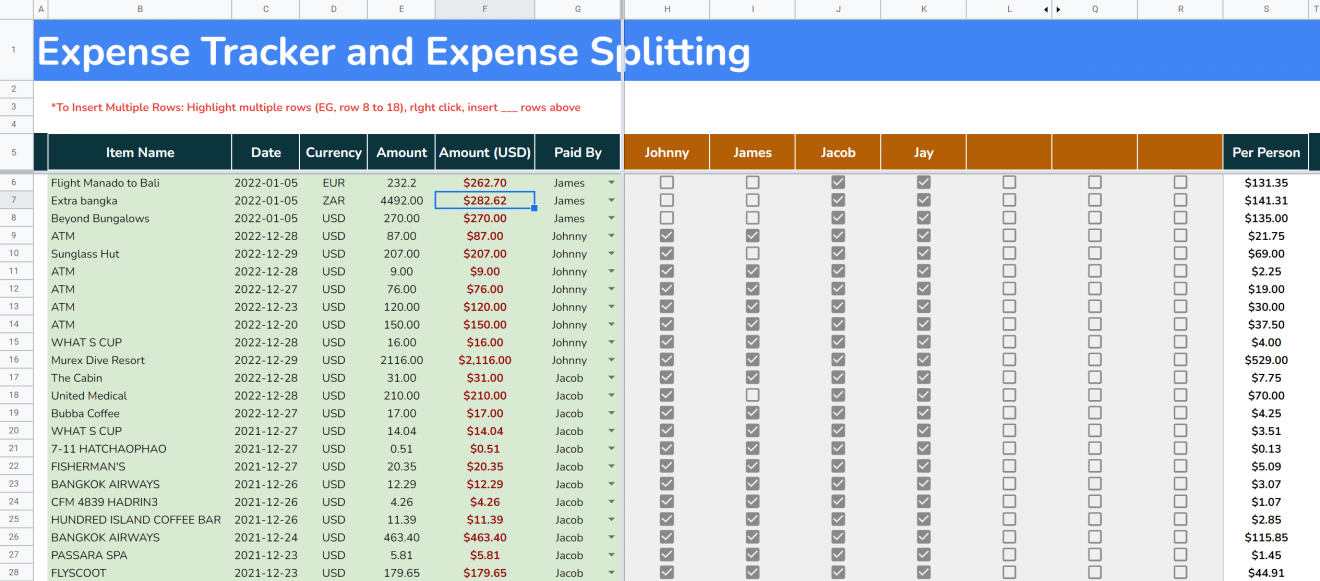Toggle Johnny checkbox for Sunglass Hut row

click(x=666, y=253)
